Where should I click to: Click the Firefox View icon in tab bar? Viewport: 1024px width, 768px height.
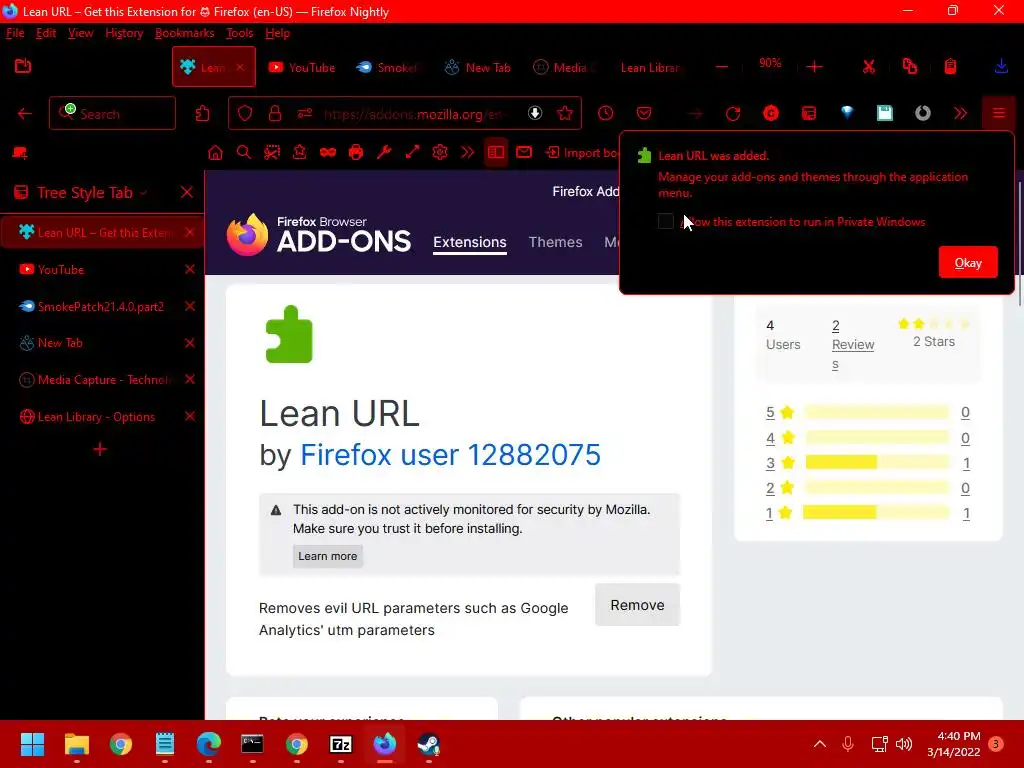pyautogui.click(x=23, y=66)
